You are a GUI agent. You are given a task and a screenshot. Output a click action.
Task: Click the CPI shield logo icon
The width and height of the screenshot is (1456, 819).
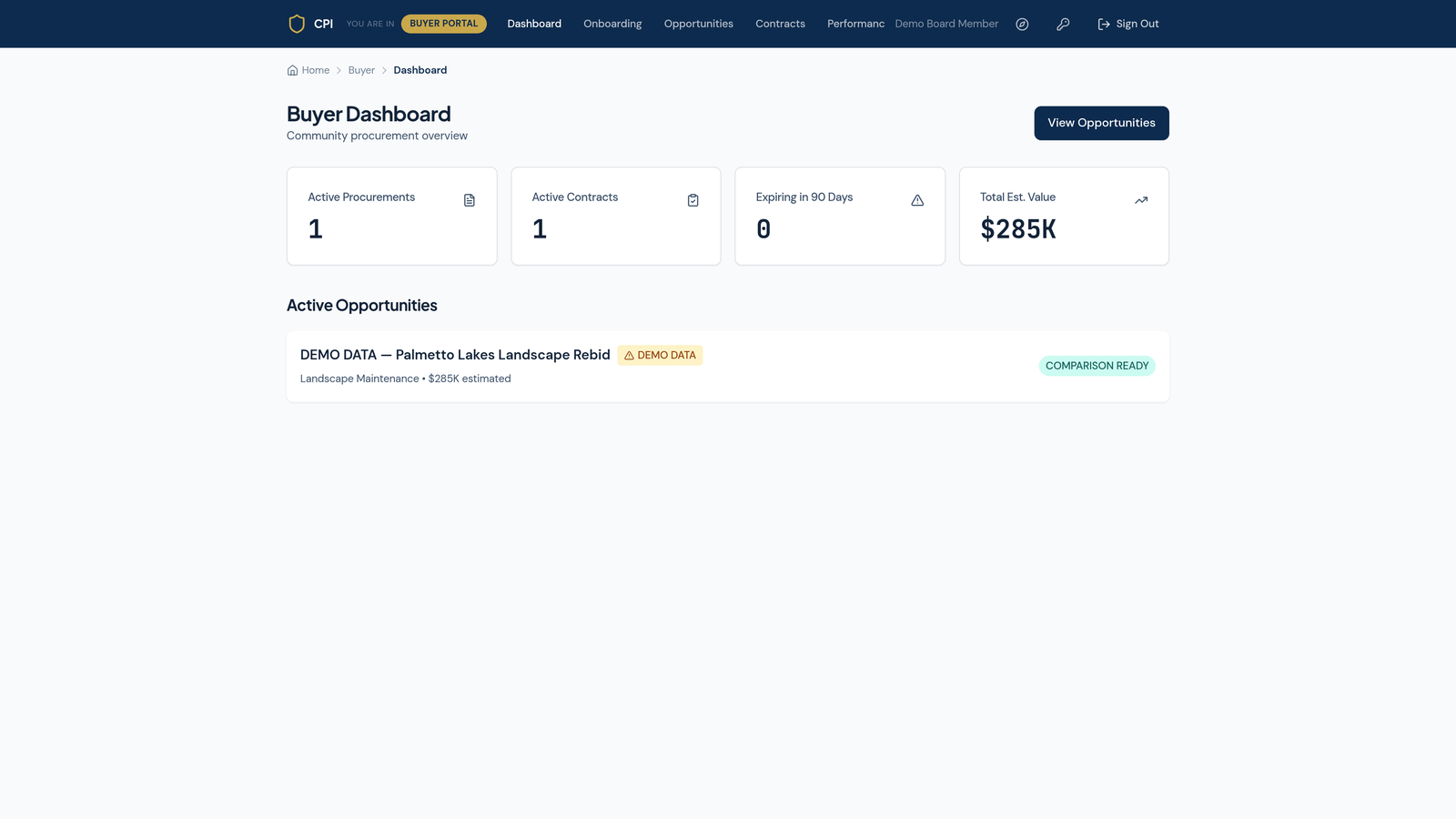point(297,24)
